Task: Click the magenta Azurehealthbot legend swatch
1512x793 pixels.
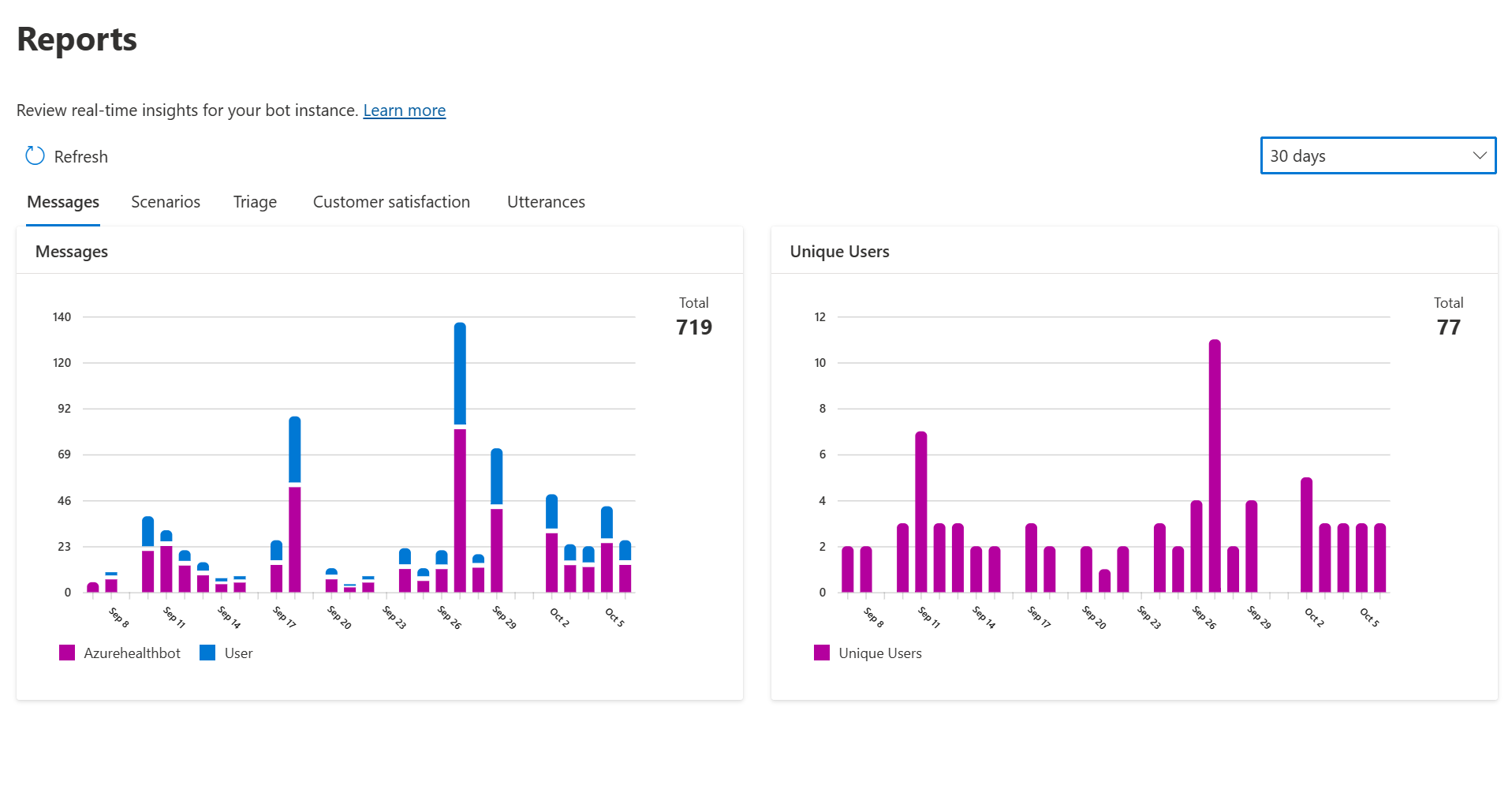Action: click(68, 653)
